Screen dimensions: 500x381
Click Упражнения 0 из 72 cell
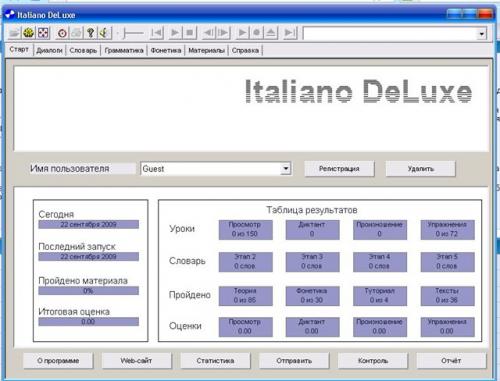click(447, 229)
